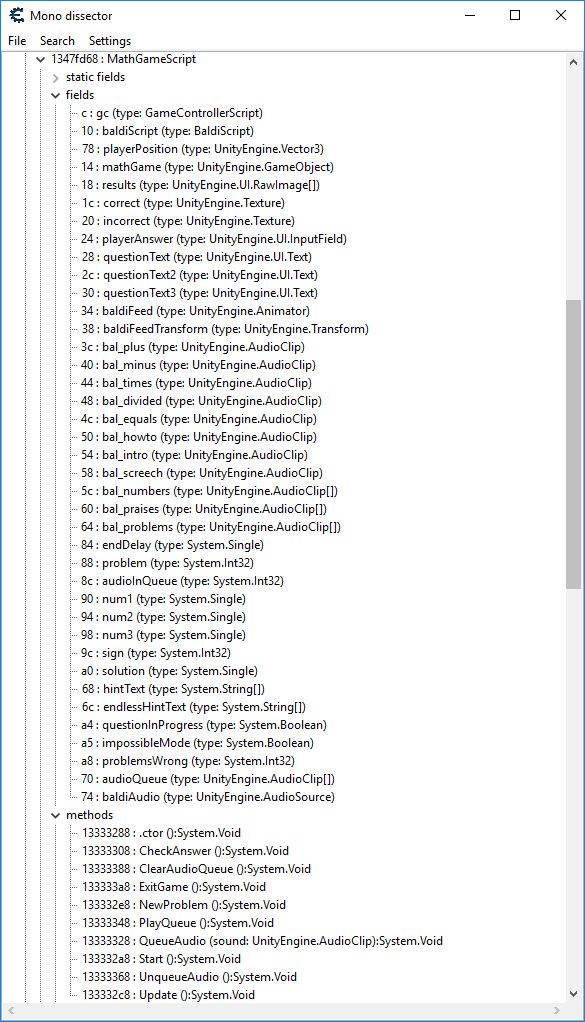Collapse the MathGameScript class node
Viewport: 585px width, 1022px height.
pyautogui.click(x=40, y=59)
